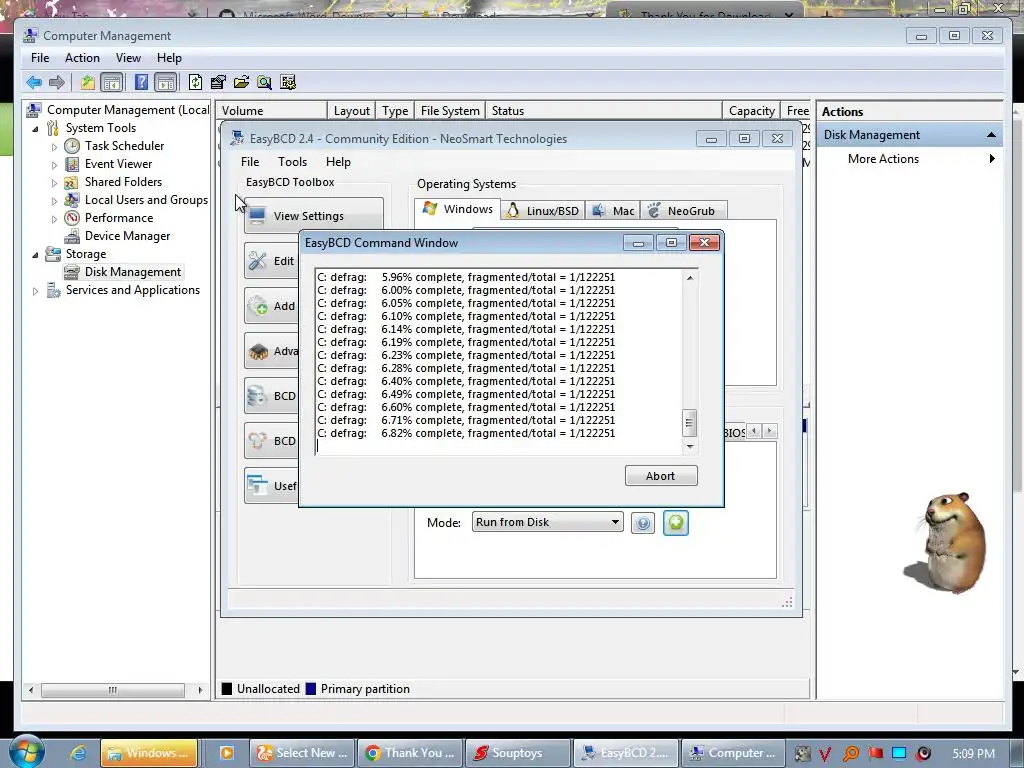Click the magnifier search toolbar icon
Image resolution: width=1024 pixels, height=768 pixels.
pyautogui.click(x=264, y=82)
